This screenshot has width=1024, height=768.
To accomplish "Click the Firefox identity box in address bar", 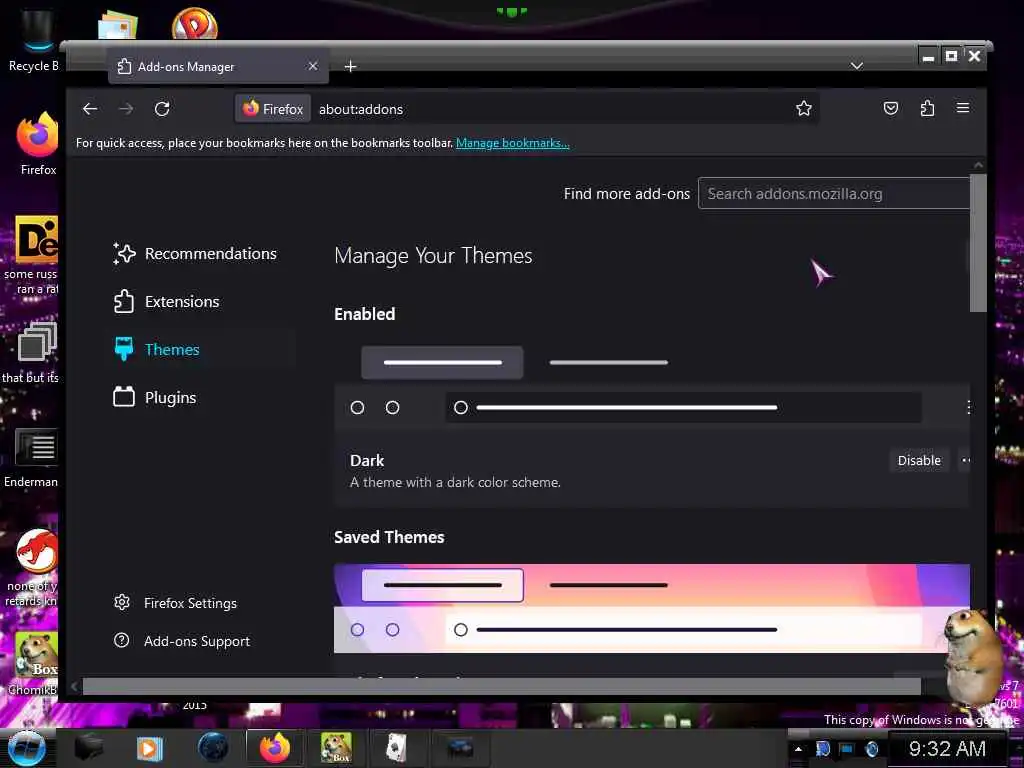I will [x=273, y=109].
